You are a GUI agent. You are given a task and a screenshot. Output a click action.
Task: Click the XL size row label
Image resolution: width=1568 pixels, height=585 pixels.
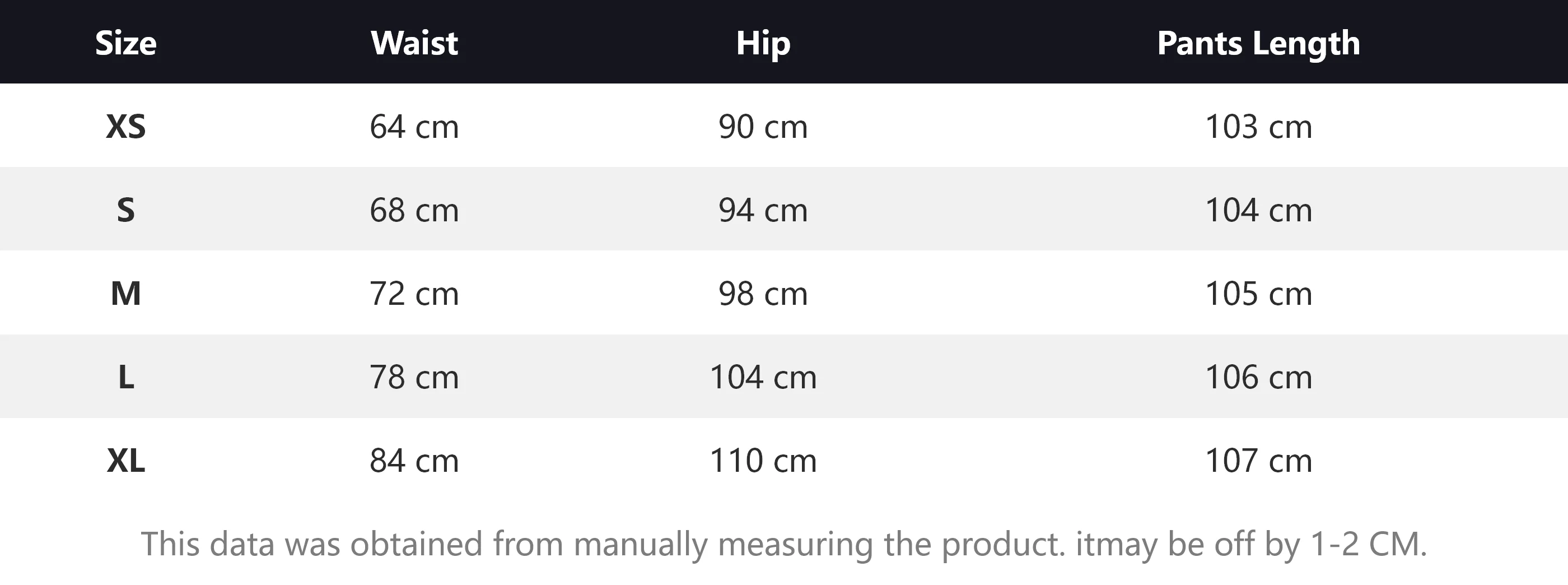(x=125, y=461)
